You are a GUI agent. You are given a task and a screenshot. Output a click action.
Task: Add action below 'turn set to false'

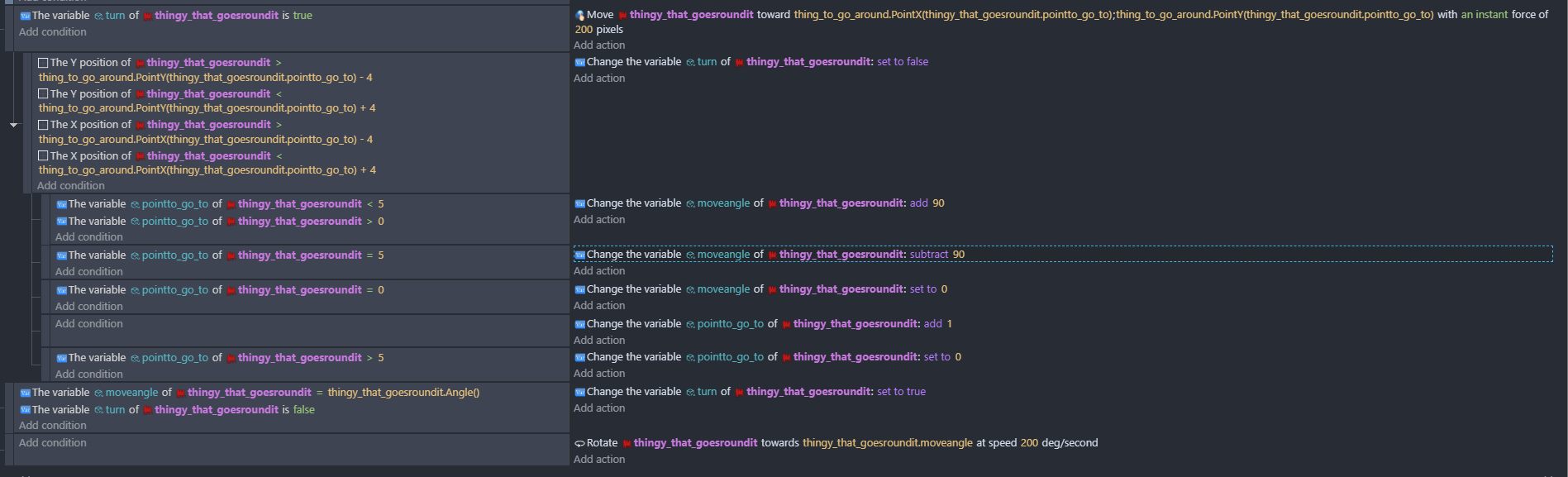click(x=599, y=79)
